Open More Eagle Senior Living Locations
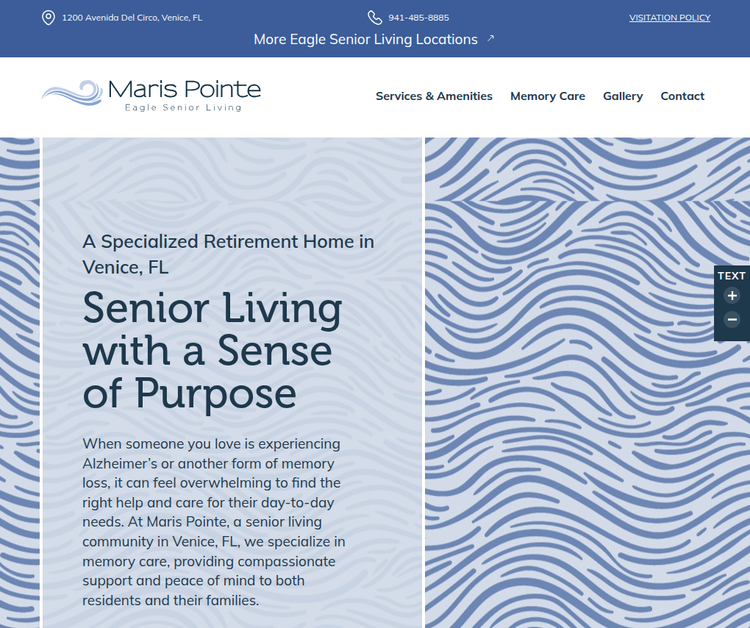Viewport: 750px width, 628px height. 366,39
